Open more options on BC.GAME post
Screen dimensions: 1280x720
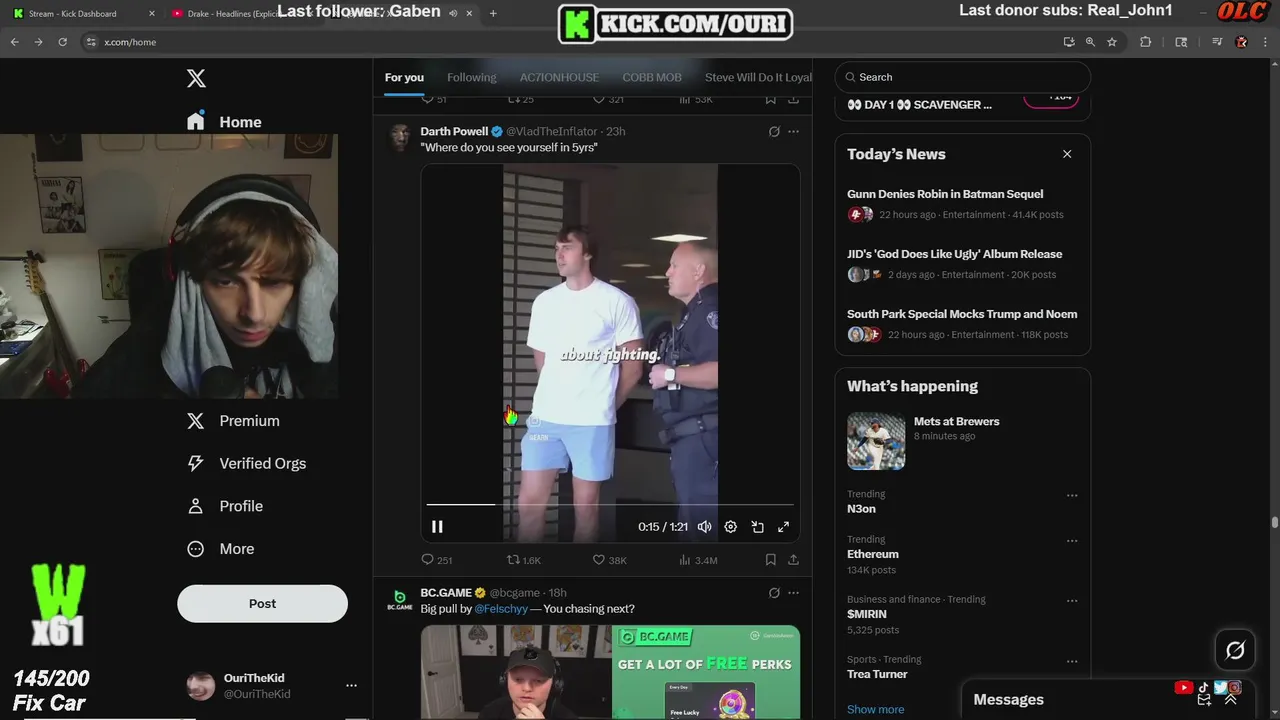coord(793,593)
